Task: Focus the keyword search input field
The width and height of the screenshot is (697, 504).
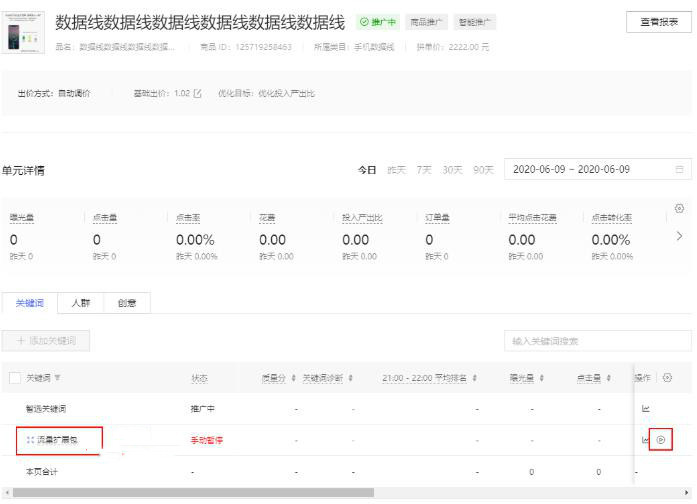Action: [x=597, y=341]
